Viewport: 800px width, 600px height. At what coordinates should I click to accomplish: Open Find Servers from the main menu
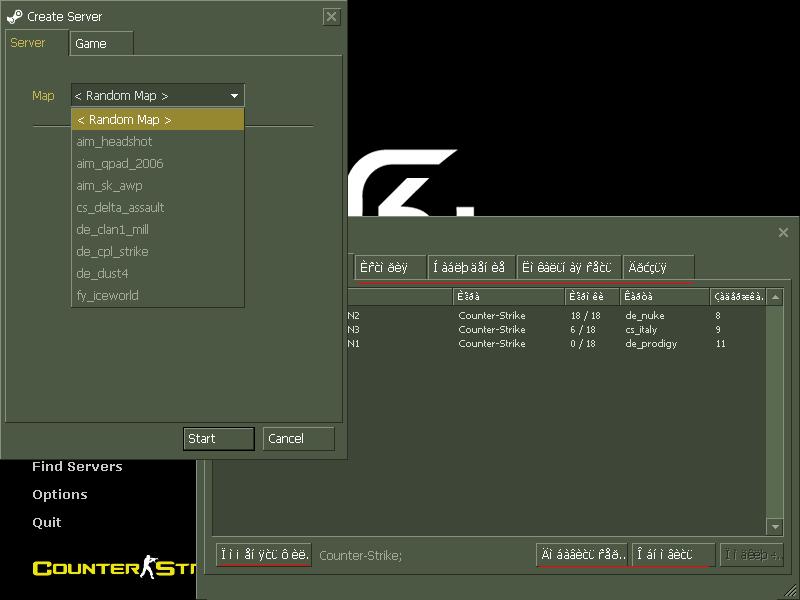click(x=77, y=466)
